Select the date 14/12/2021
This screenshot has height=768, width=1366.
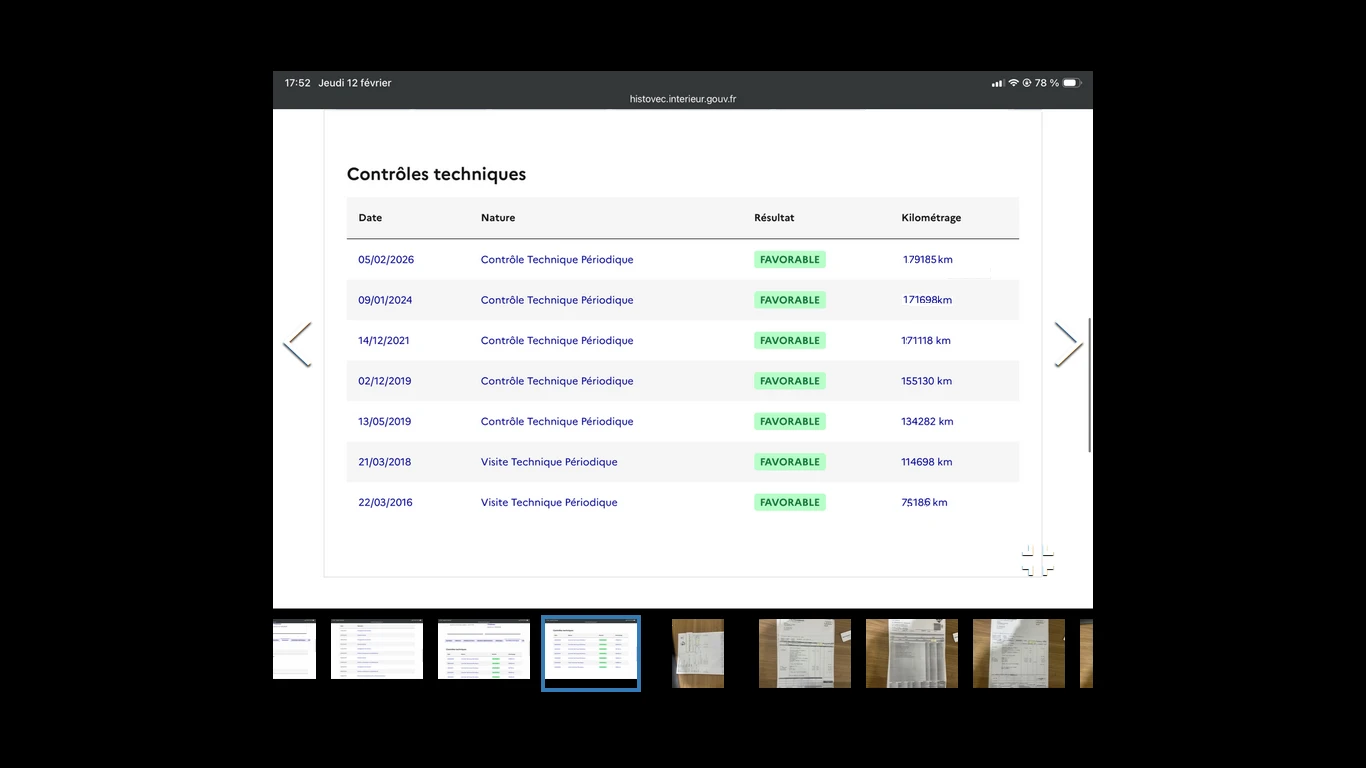click(x=384, y=341)
